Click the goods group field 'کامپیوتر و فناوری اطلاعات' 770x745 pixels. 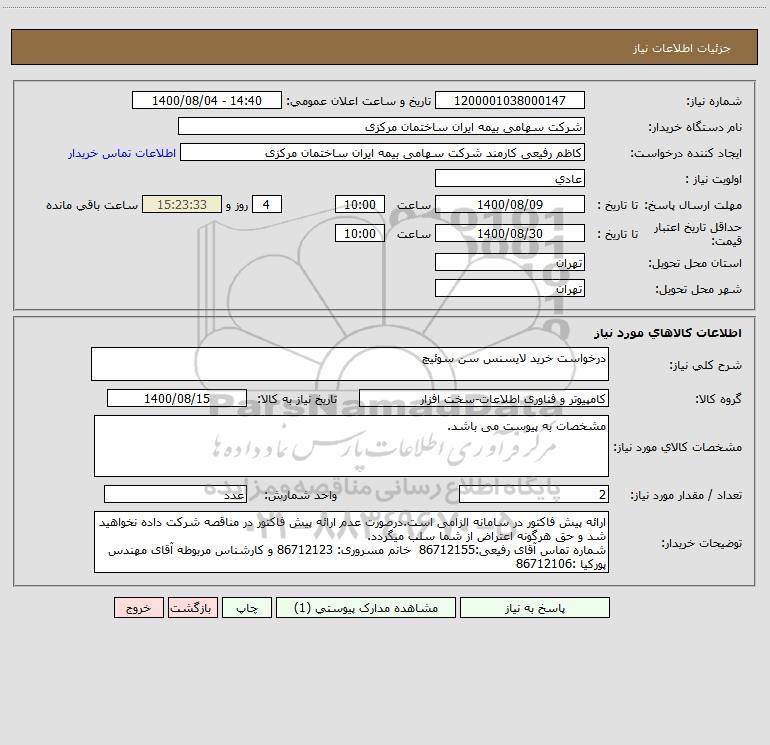click(x=484, y=398)
